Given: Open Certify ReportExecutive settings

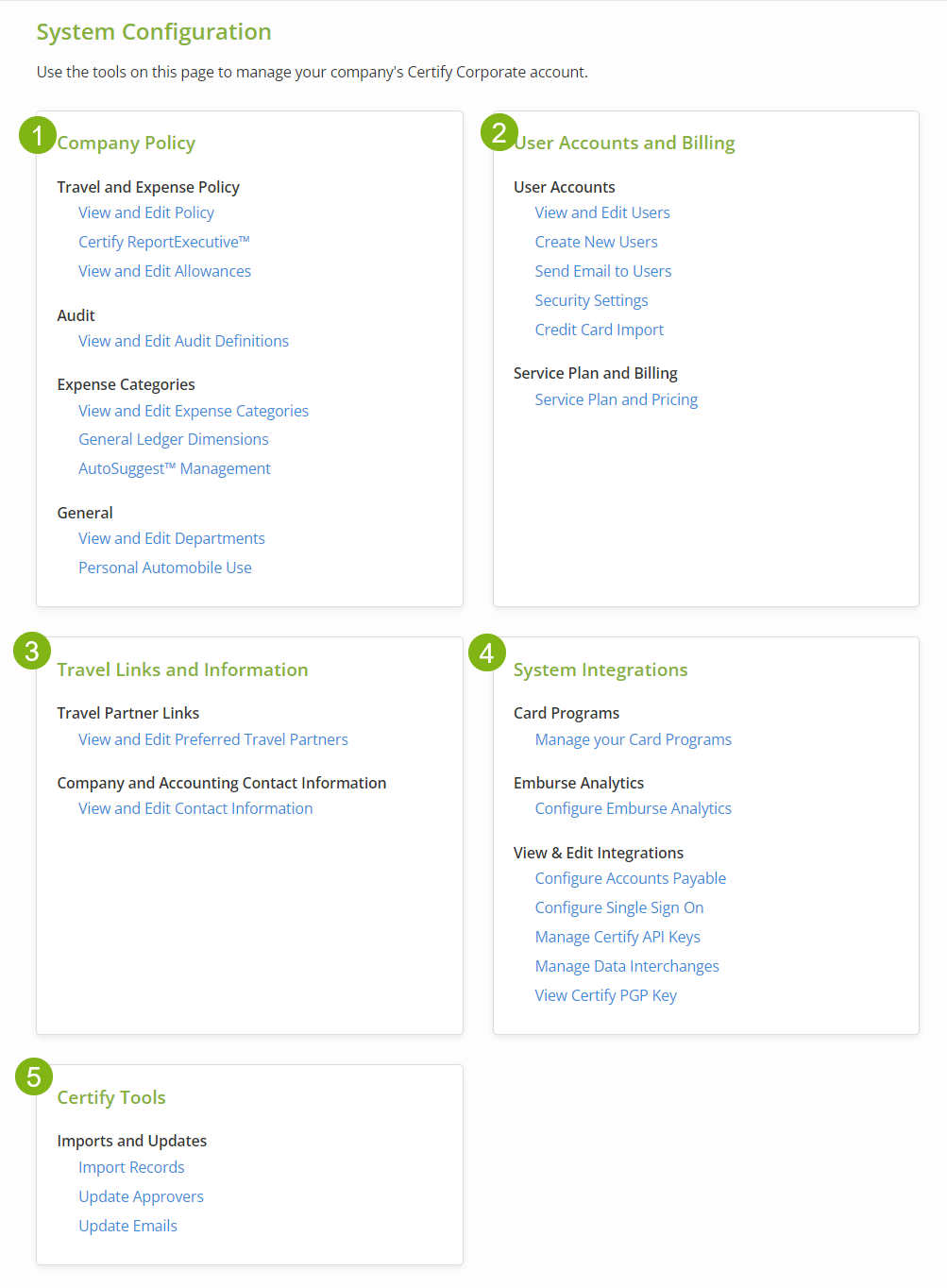Looking at the screenshot, I should pyautogui.click(x=163, y=242).
